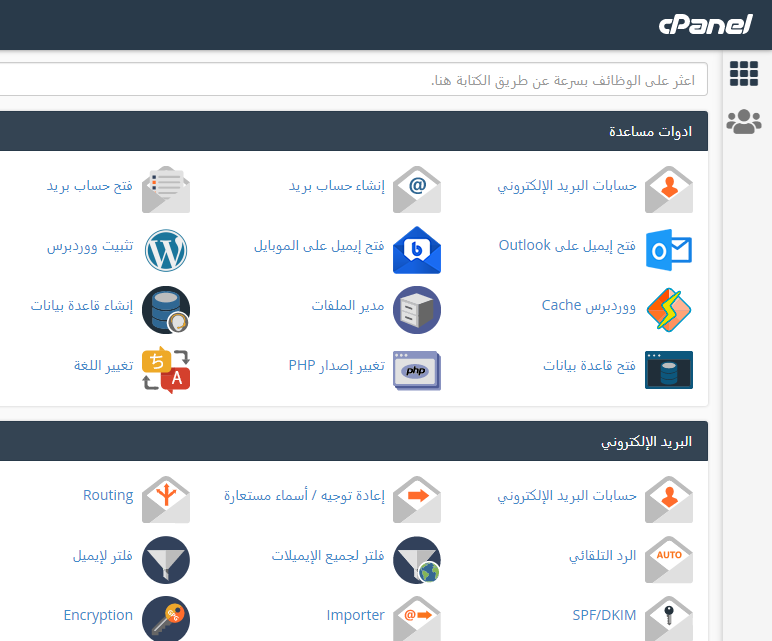Click the Routing envelope icon
772x641 pixels.
(166, 499)
